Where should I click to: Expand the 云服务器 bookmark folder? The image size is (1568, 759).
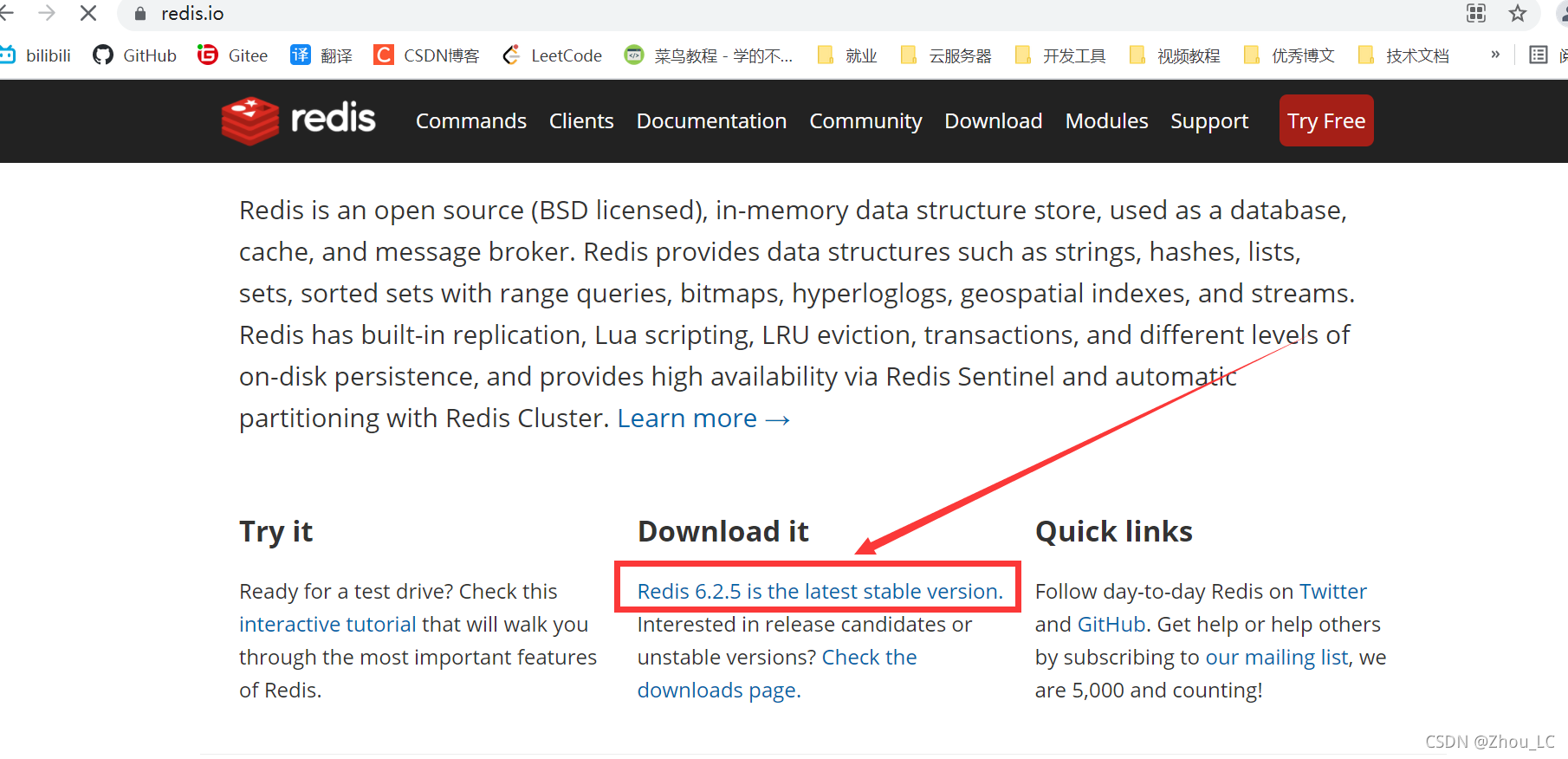coord(946,55)
